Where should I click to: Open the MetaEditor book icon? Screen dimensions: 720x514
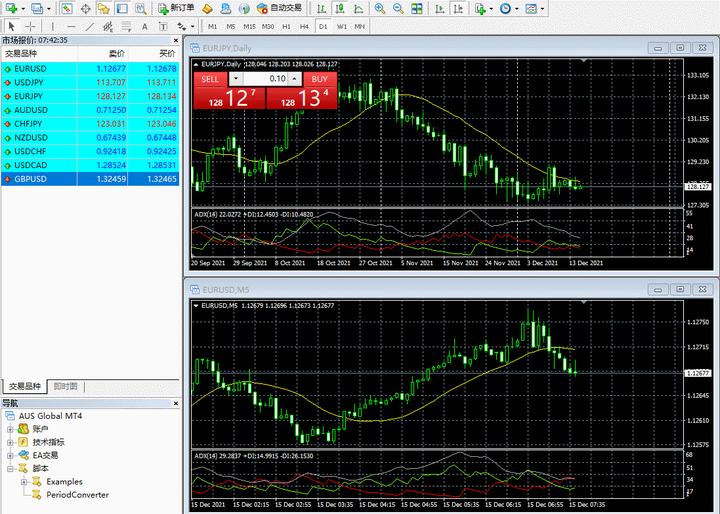[x=208, y=8]
